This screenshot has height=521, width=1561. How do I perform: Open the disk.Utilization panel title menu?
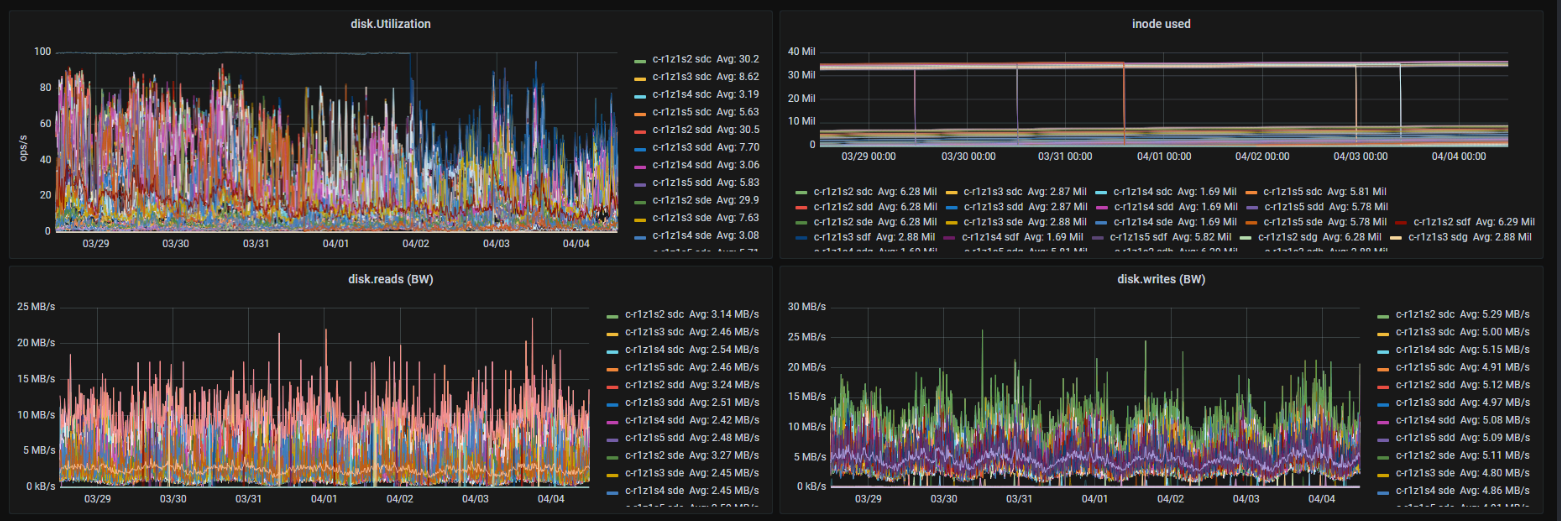point(390,24)
